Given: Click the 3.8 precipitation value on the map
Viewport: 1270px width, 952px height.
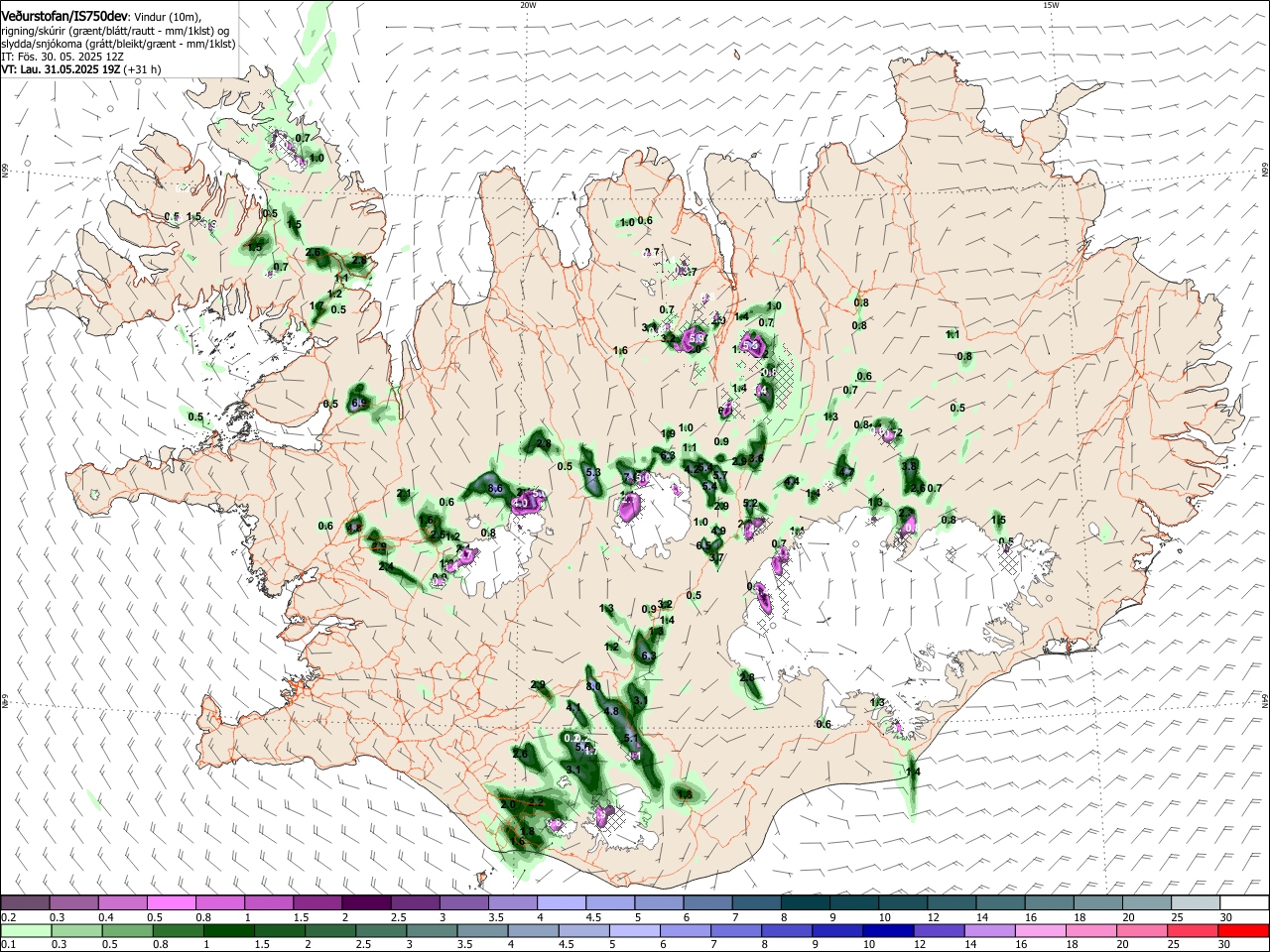Looking at the screenshot, I should click(909, 466).
